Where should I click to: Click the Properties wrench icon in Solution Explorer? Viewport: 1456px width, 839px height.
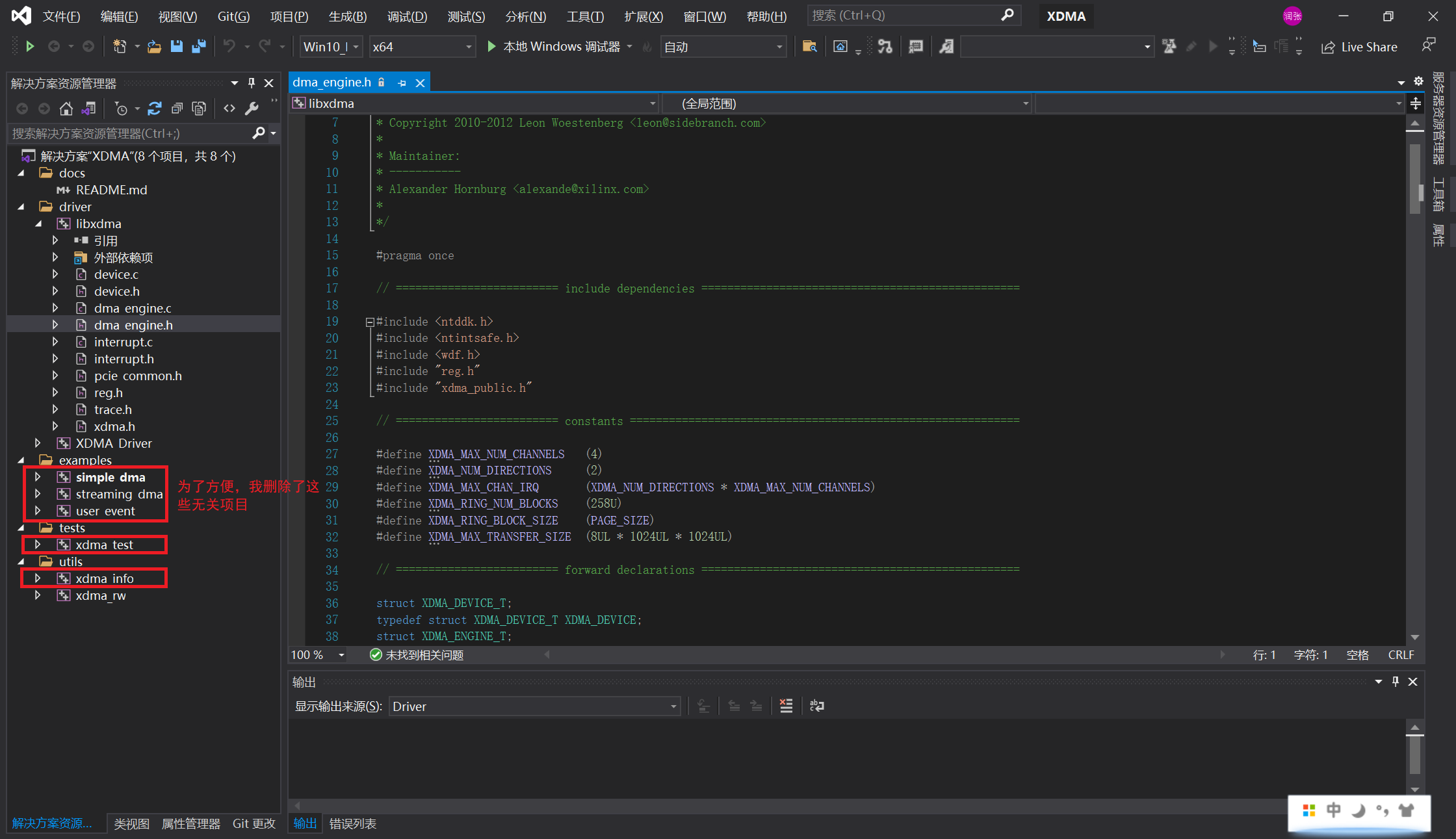252,109
